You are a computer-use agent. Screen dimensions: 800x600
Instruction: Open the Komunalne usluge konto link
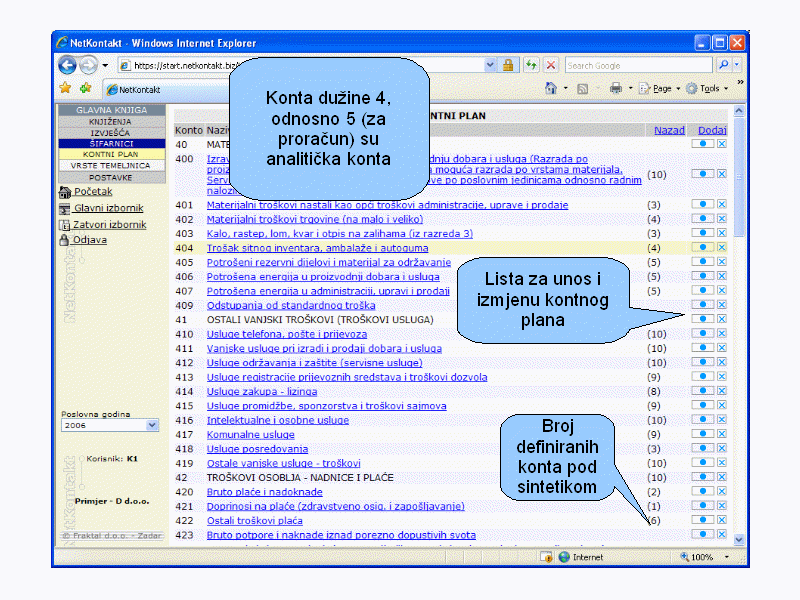click(251, 435)
